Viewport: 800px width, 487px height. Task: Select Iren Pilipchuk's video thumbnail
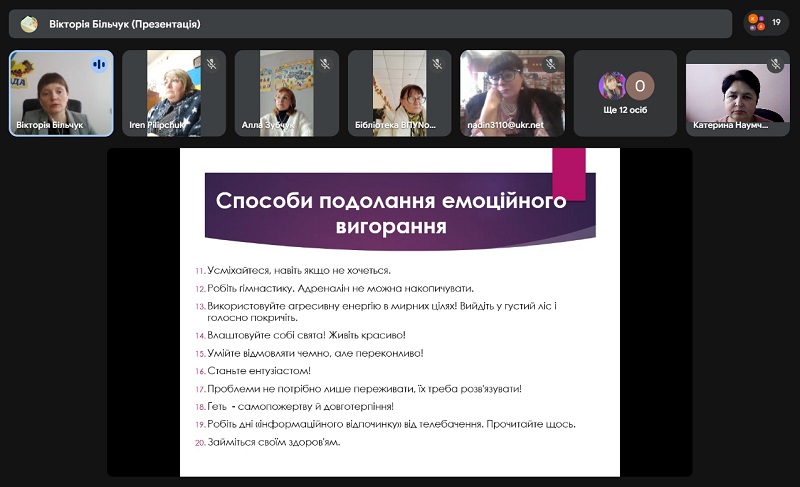point(173,93)
